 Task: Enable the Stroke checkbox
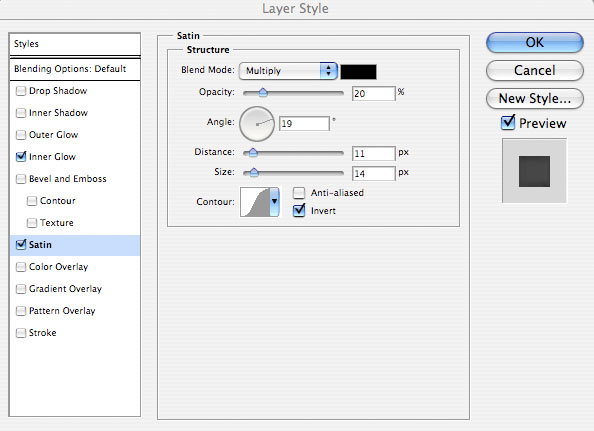pyautogui.click(x=21, y=333)
